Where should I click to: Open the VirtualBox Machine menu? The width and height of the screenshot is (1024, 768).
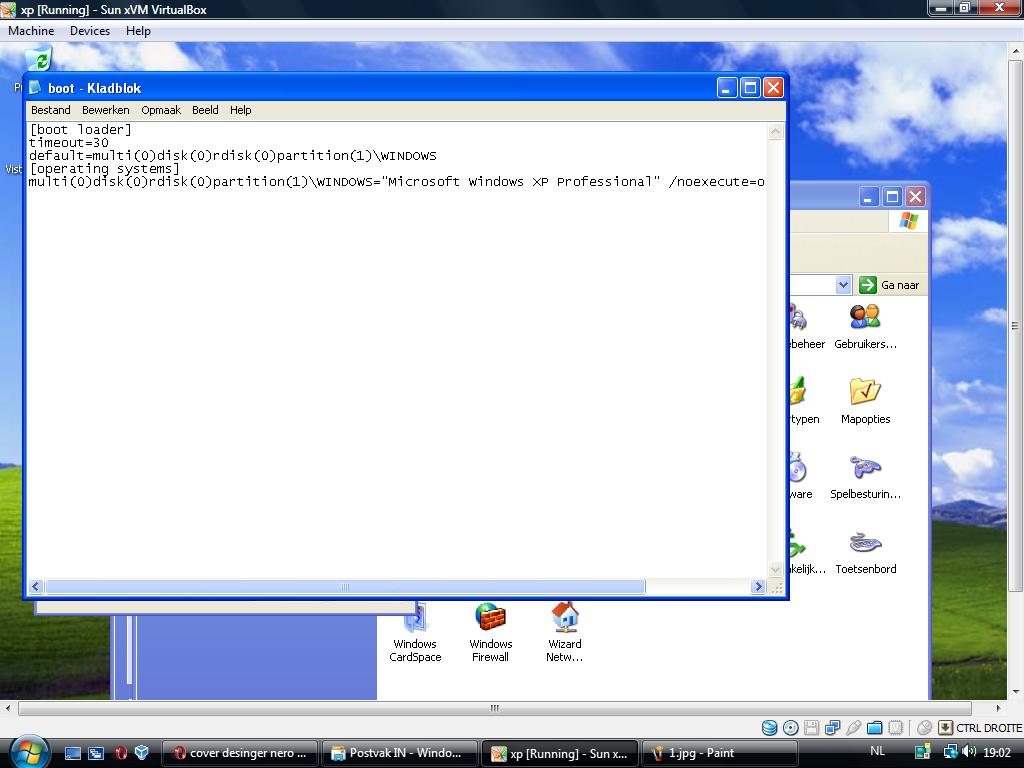31,31
